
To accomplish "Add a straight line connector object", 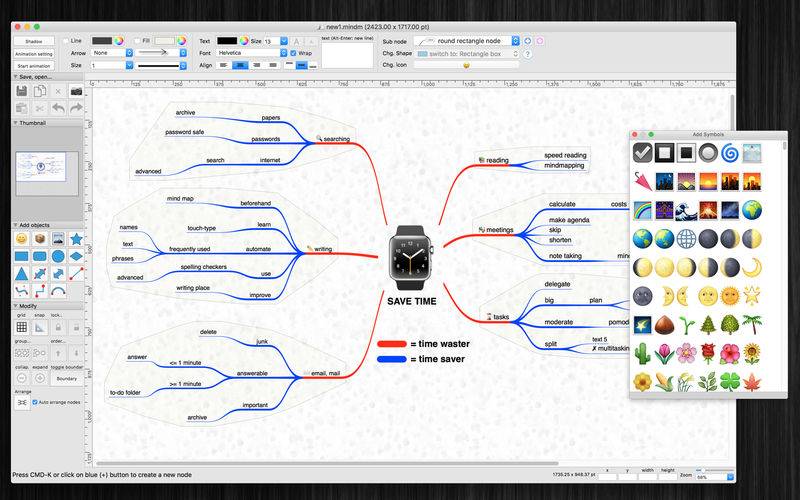I will tap(76, 274).
